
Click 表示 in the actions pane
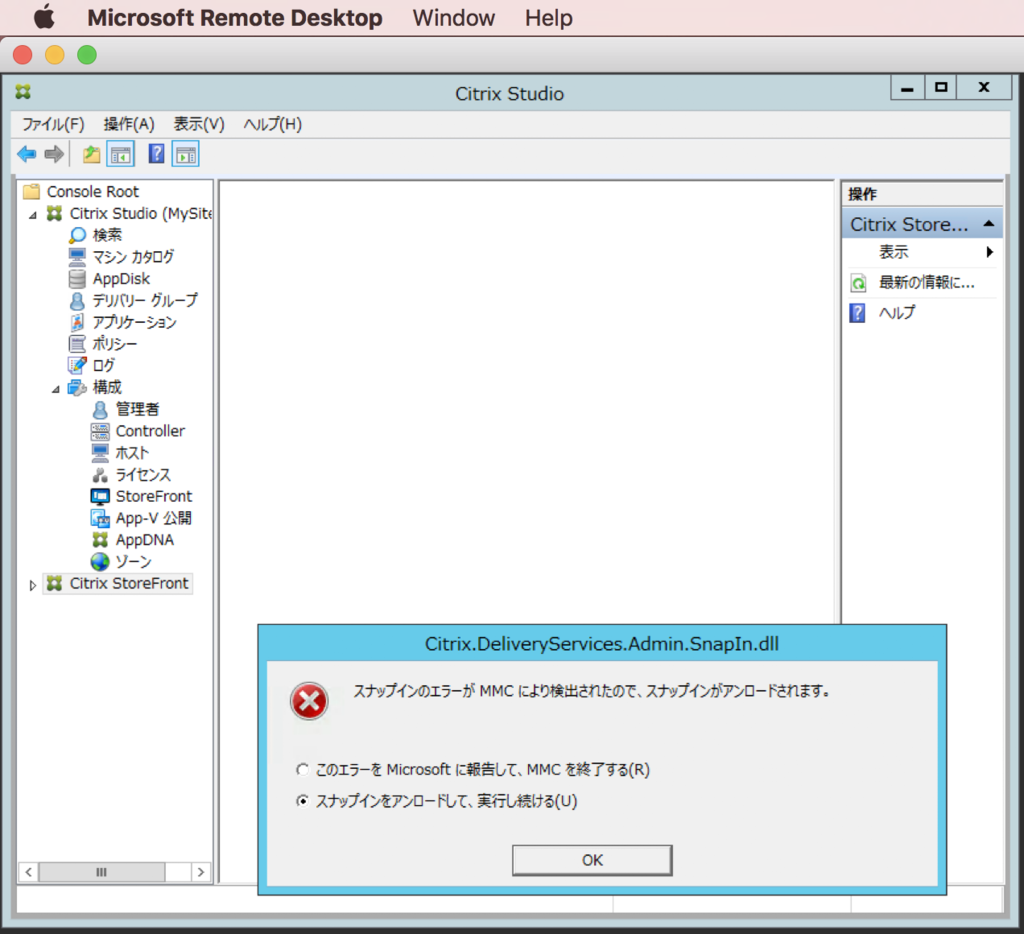coord(893,252)
